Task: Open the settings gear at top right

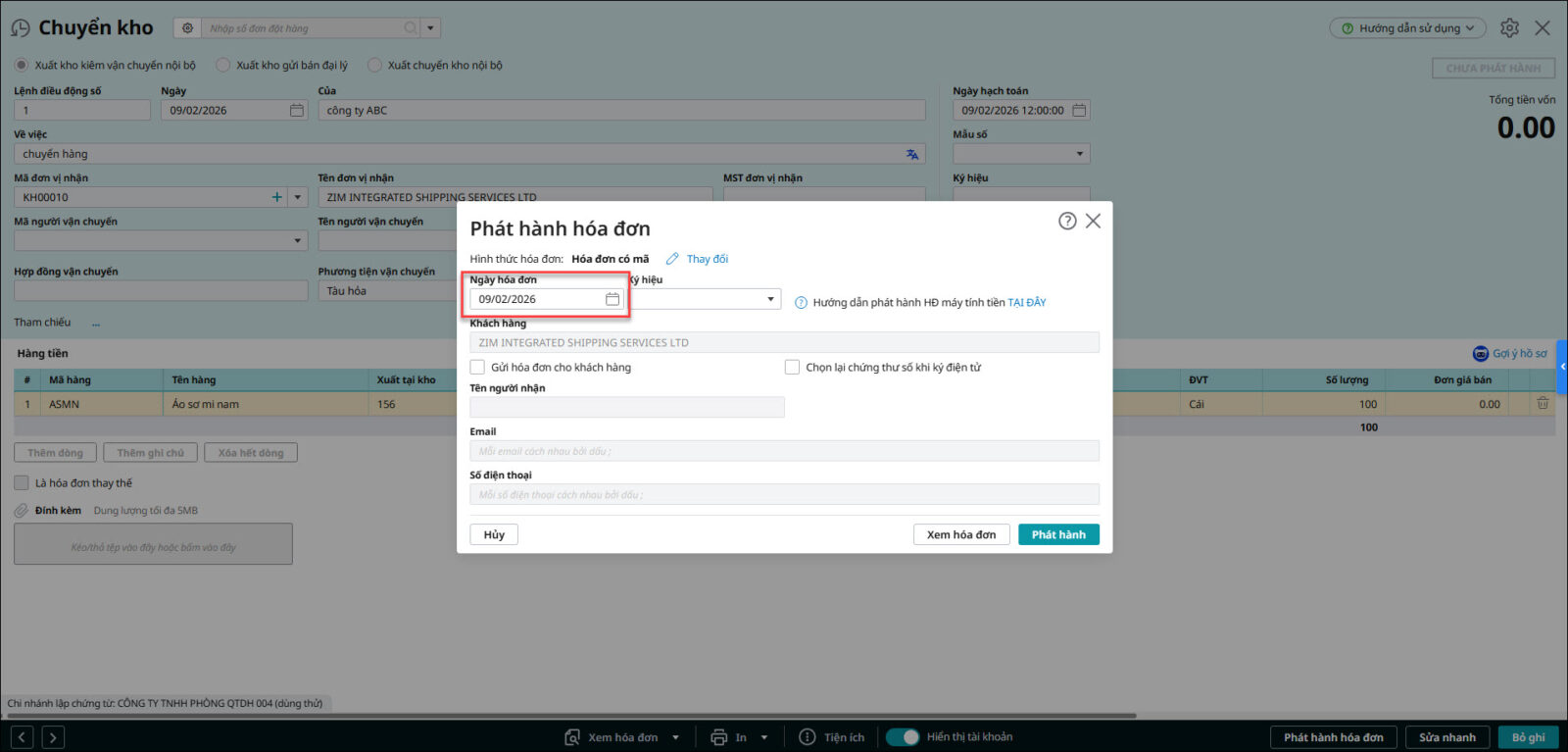Action: tap(1509, 28)
